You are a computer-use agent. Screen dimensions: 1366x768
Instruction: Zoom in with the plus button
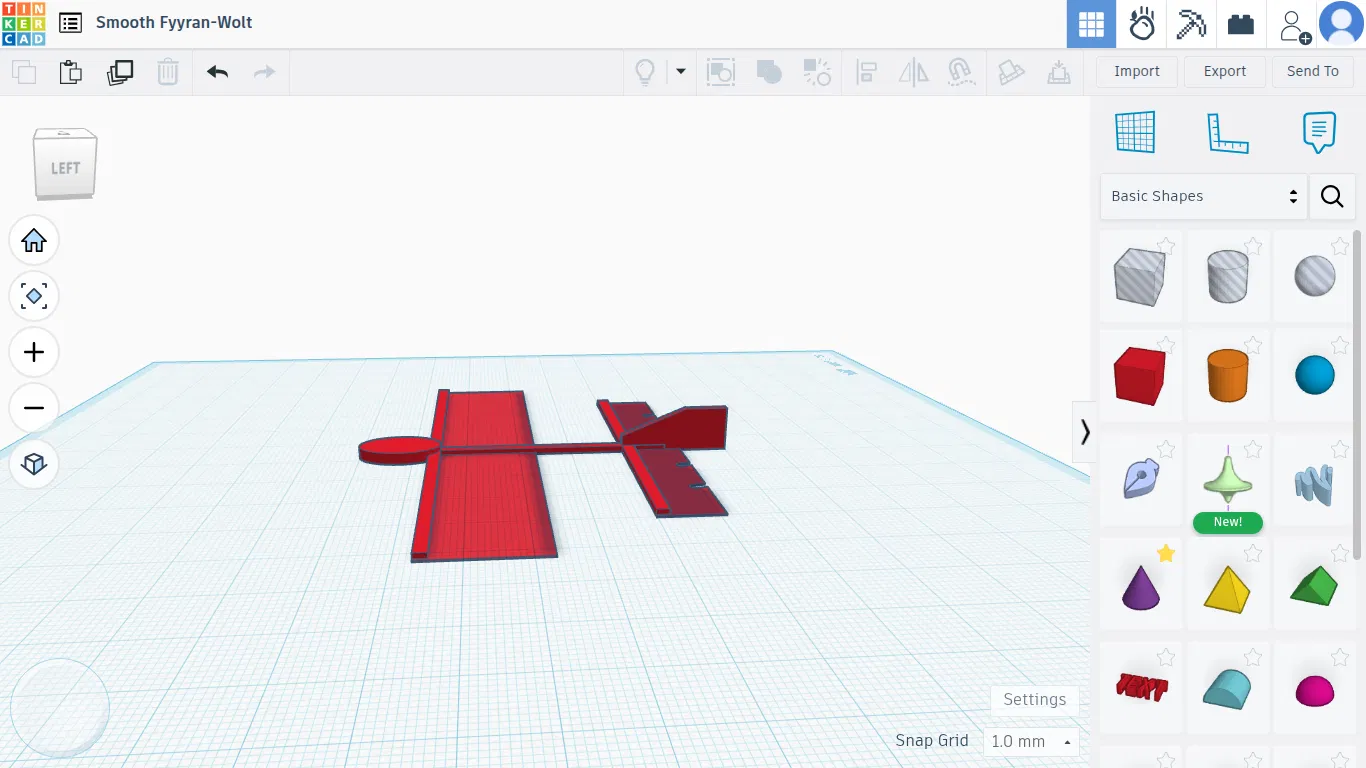34,352
